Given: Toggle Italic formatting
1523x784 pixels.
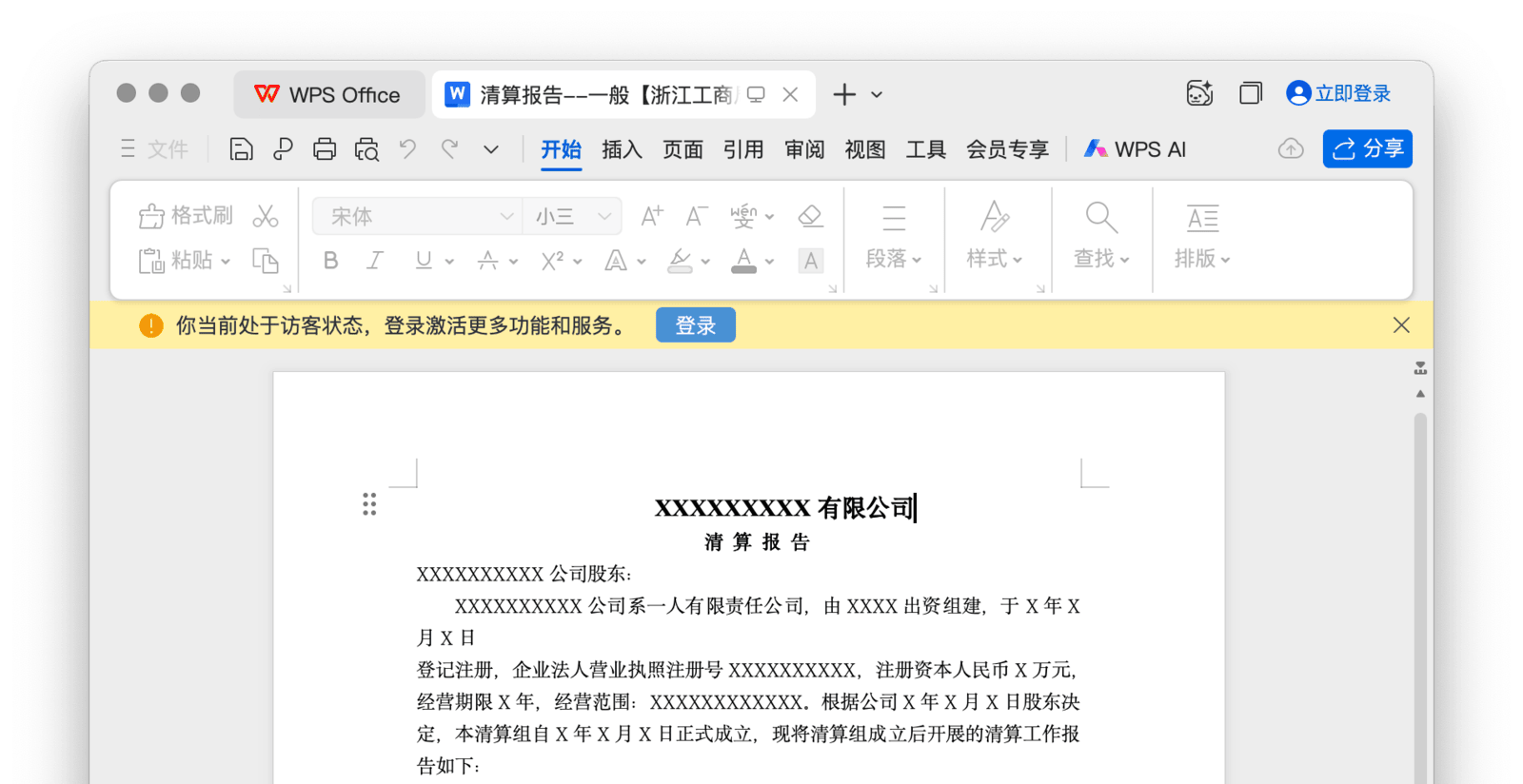Looking at the screenshot, I should (x=375, y=261).
